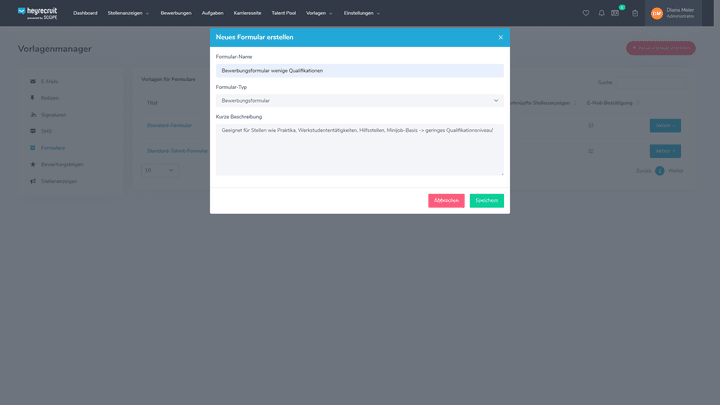Click the heart favorites icon in header
Screen dimensions: 720x405
tap(586, 13)
